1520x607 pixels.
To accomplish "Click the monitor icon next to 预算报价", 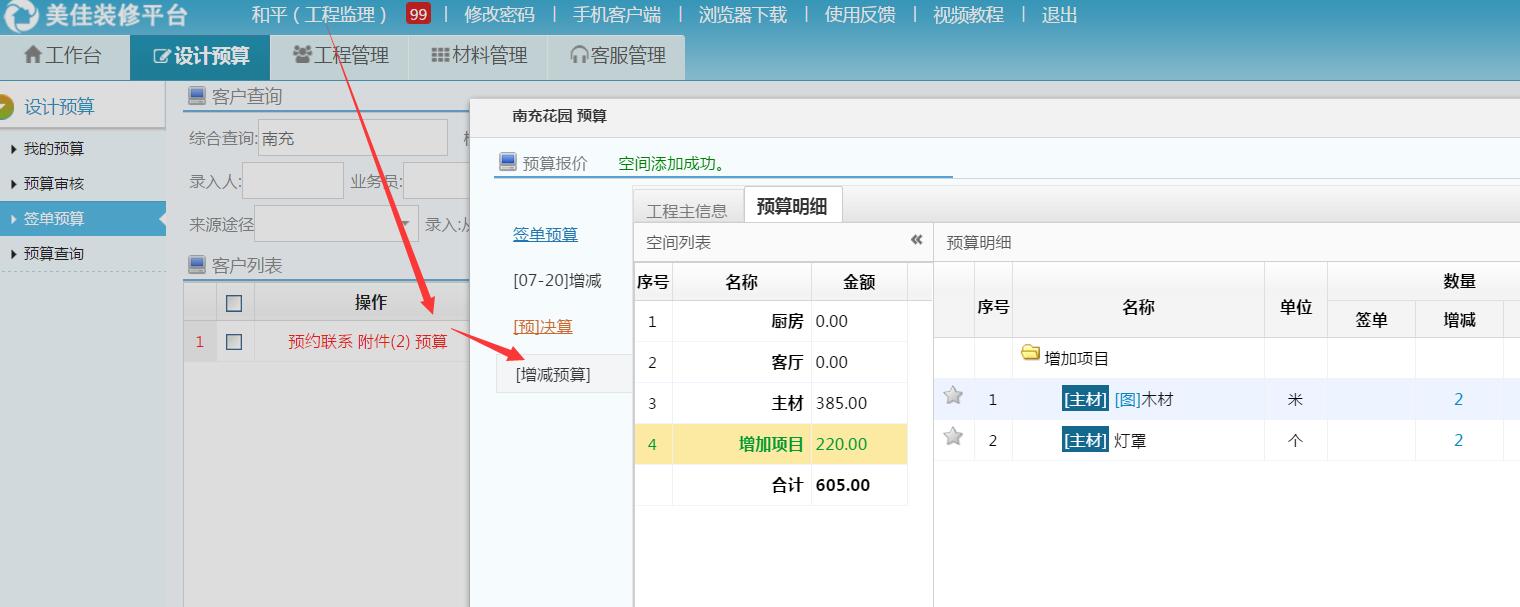I will click(509, 160).
